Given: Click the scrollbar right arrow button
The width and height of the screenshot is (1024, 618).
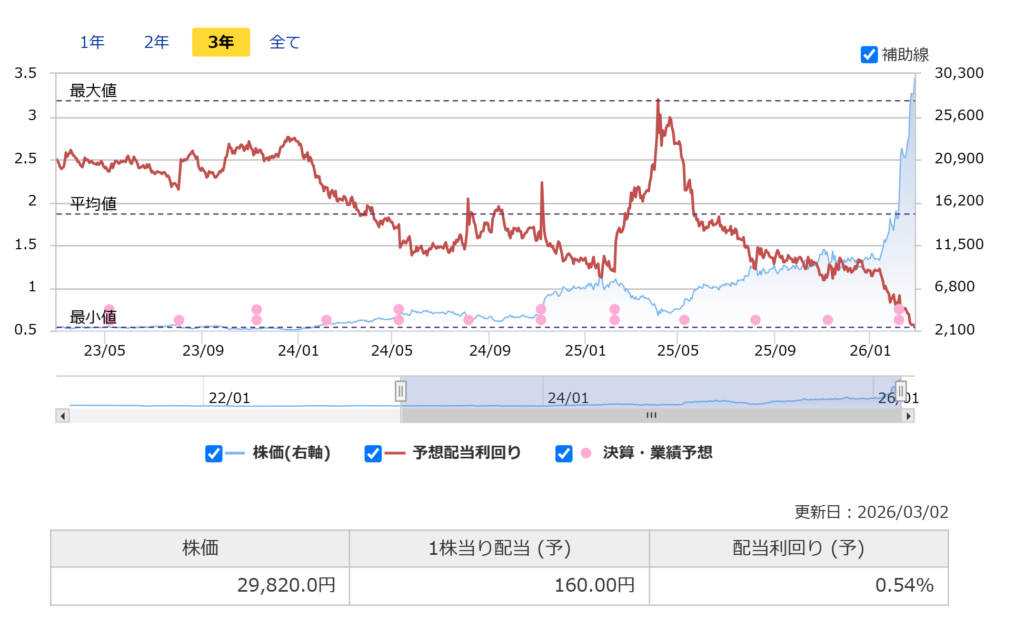Looking at the screenshot, I should coord(908,415).
